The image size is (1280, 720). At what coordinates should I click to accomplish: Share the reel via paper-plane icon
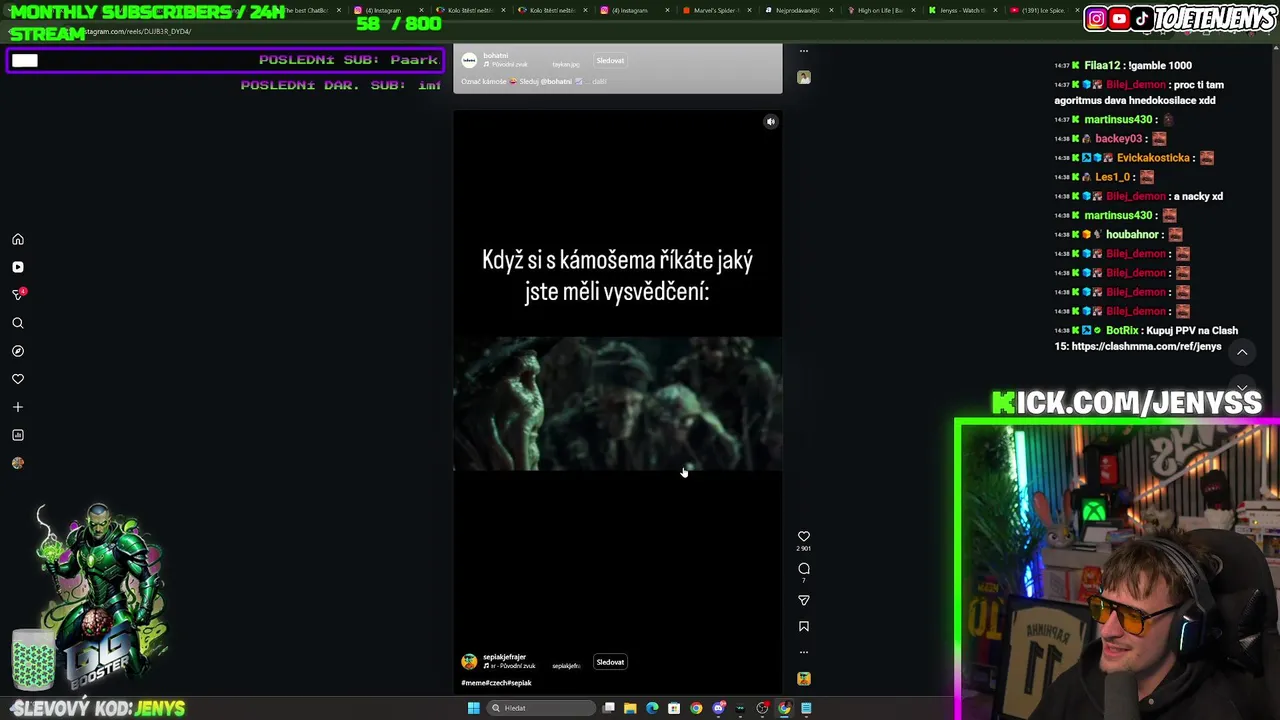tap(804, 600)
